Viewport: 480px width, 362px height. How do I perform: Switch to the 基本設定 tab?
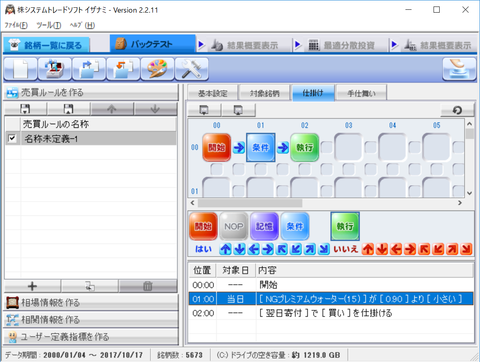(213, 93)
